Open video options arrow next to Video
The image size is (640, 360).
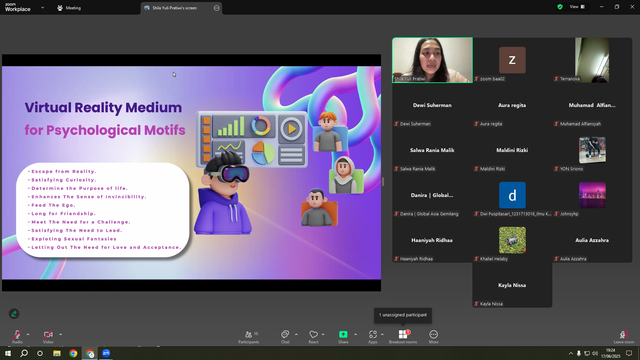tap(60, 334)
